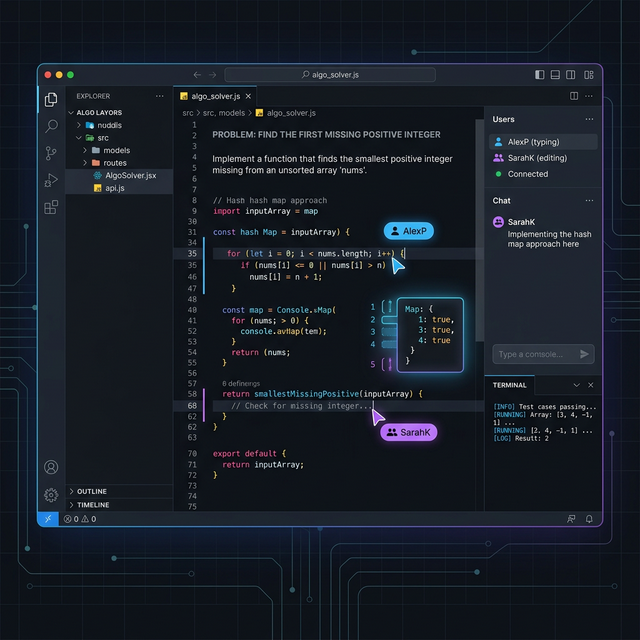The width and height of the screenshot is (640, 640).
Task: Click algo_solver.js in the breadcrumb
Action: click(x=291, y=113)
